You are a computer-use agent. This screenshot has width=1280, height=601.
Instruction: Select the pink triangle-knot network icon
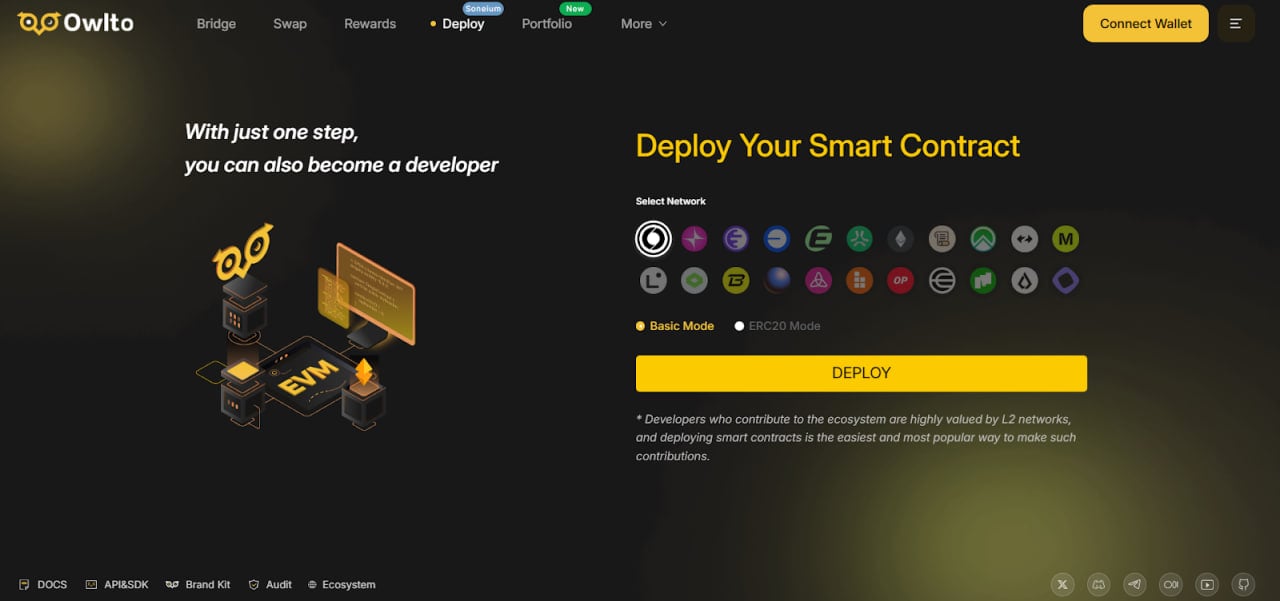pos(819,281)
